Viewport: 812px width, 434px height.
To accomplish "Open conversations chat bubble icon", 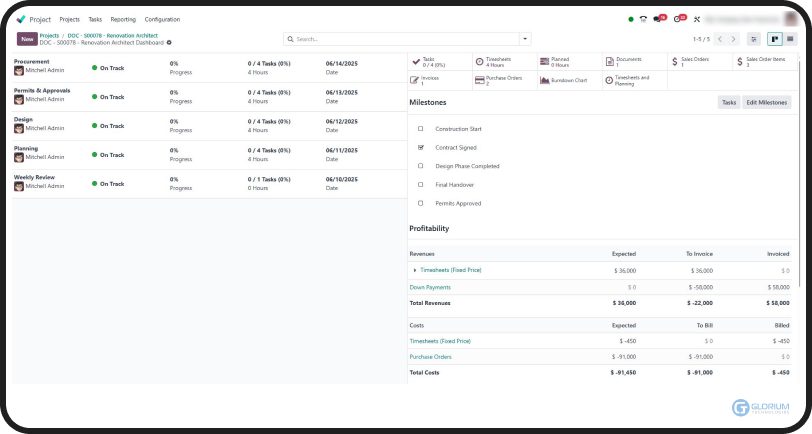I will (x=659, y=19).
